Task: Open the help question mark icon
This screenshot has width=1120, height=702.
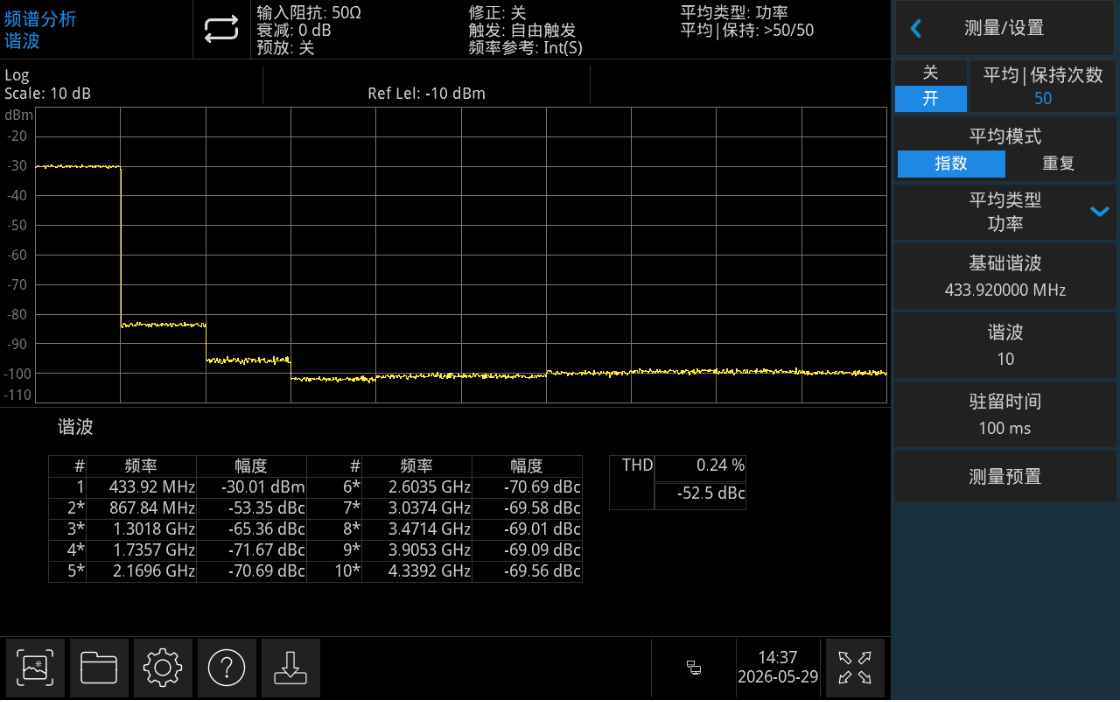Action: click(x=226, y=668)
